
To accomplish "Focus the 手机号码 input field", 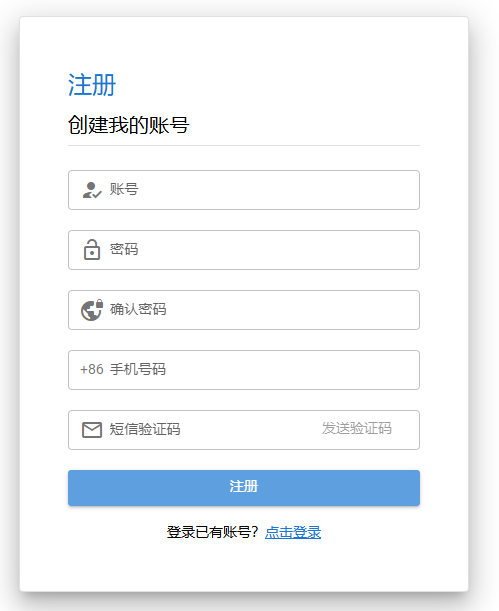I will [244, 370].
